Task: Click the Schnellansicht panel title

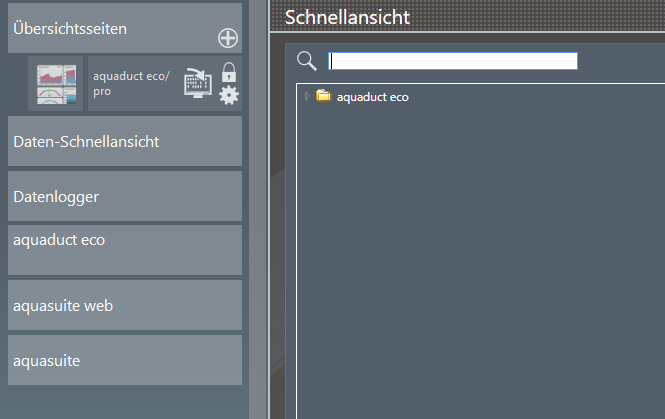Action: (x=347, y=18)
